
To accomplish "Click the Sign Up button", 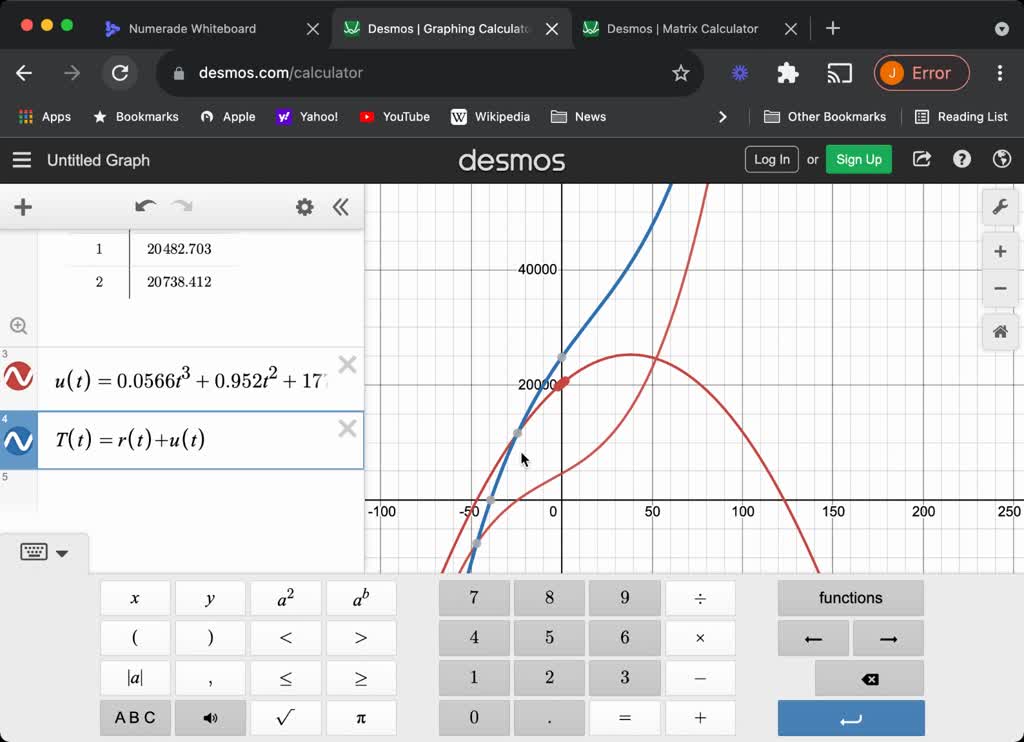I will pos(858,159).
